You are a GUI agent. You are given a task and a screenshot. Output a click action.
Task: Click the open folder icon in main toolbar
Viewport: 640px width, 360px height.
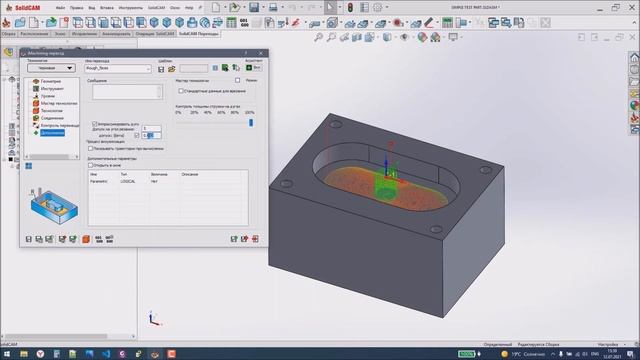point(20,23)
